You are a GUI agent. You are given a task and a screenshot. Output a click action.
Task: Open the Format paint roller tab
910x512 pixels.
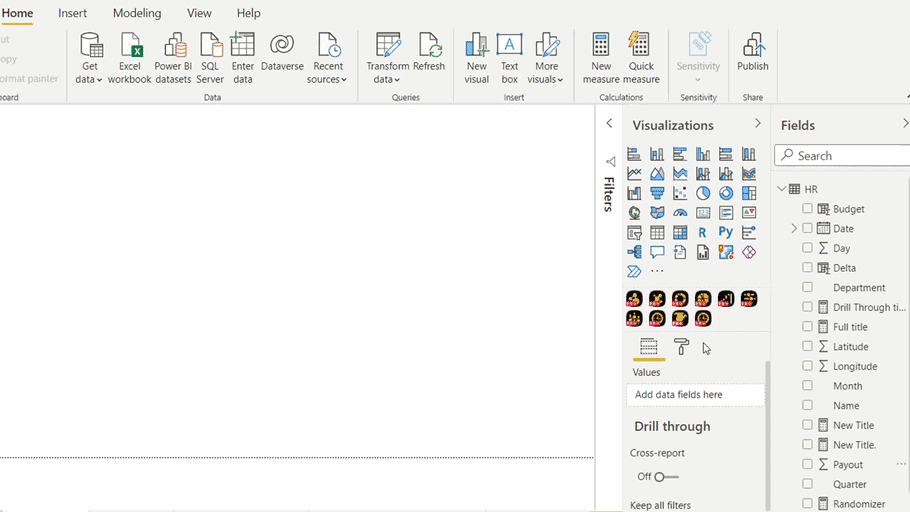tap(681, 347)
